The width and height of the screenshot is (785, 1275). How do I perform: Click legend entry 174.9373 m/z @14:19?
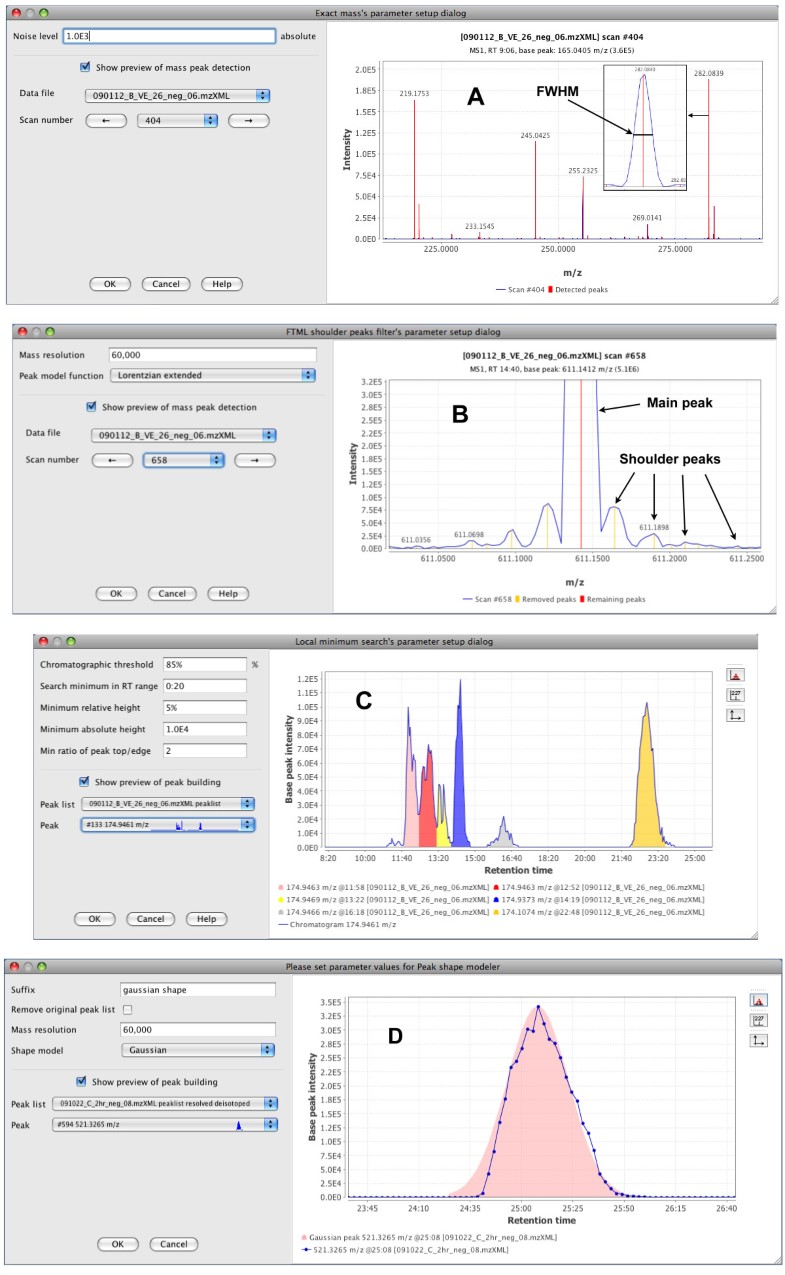tap(599, 899)
